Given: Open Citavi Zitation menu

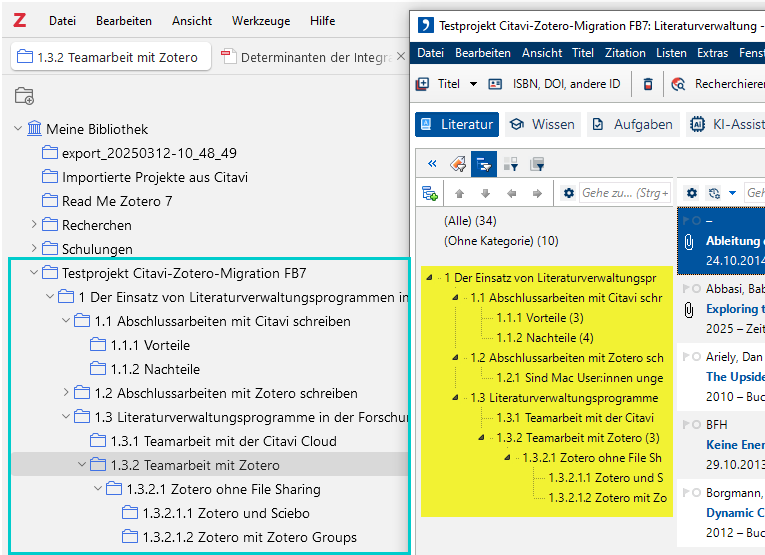Looking at the screenshot, I should [625, 53].
